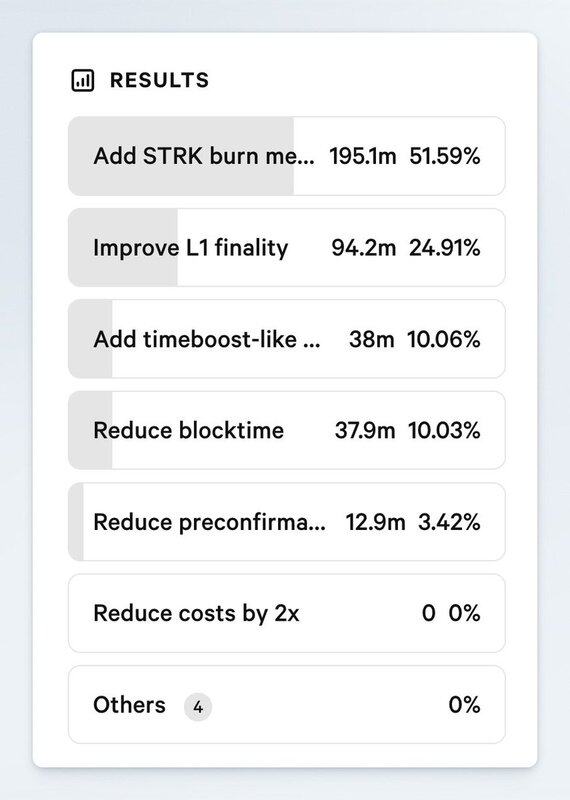
Task: Click the 37.9m vote count
Action: (x=365, y=431)
